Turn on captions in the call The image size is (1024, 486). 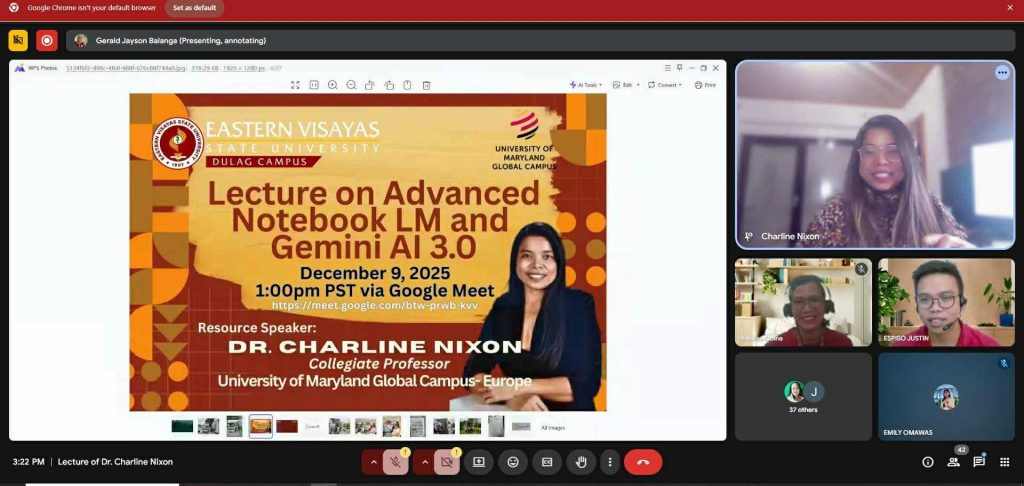click(x=546, y=462)
